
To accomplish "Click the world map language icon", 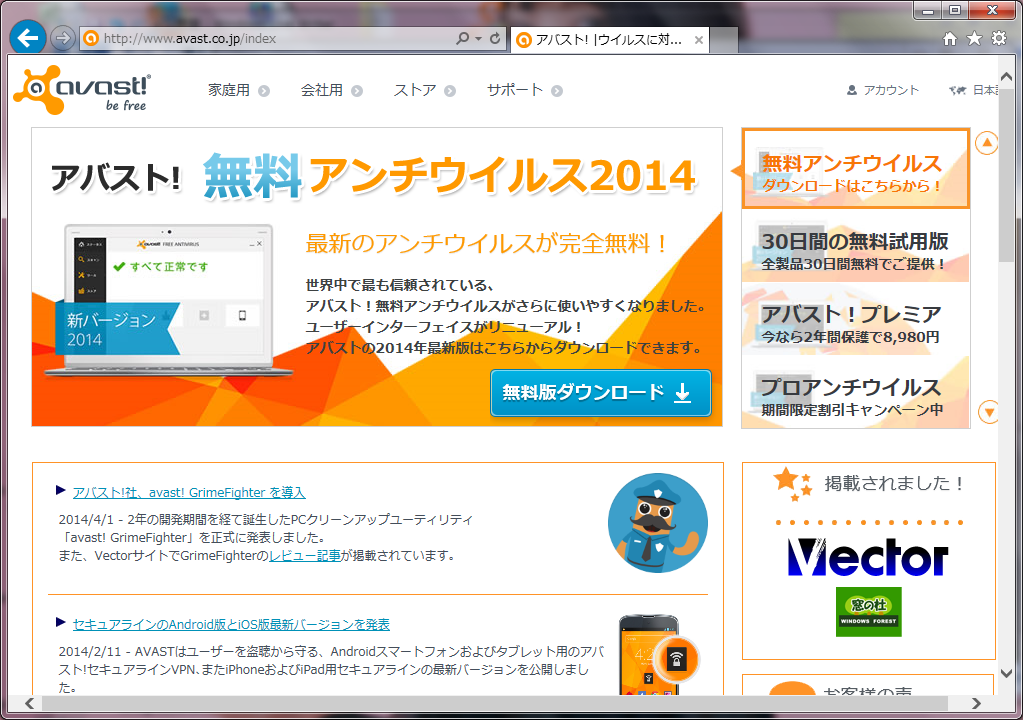I will click(957, 90).
